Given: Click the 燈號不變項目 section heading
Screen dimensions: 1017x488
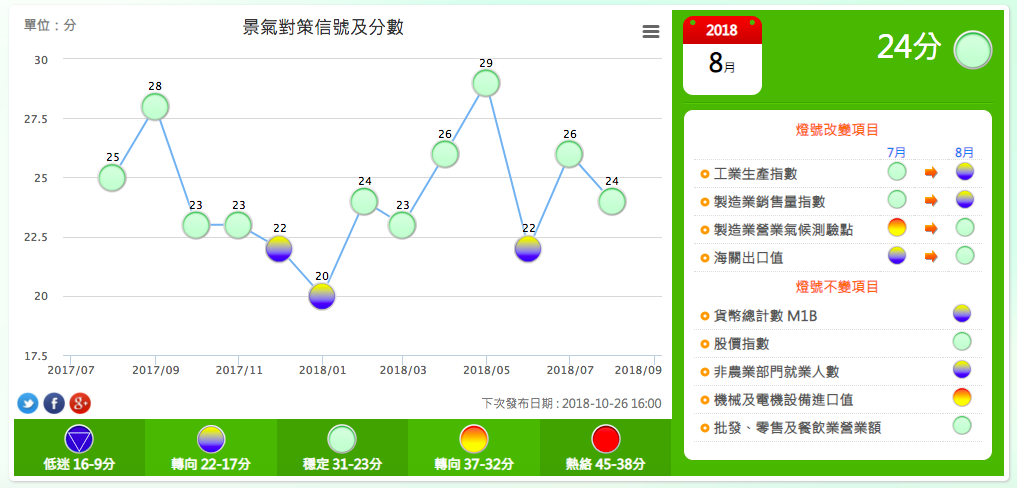Looking at the screenshot, I should (837, 286).
